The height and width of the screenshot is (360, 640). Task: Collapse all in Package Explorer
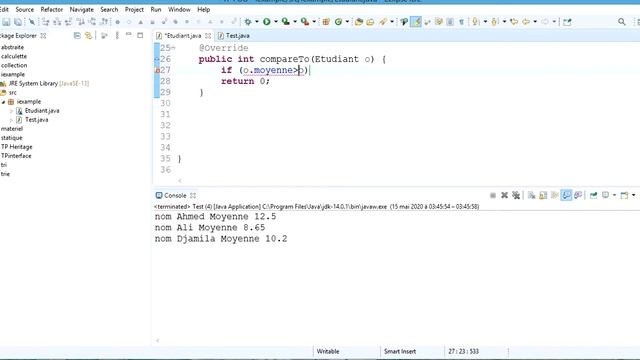point(77,36)
